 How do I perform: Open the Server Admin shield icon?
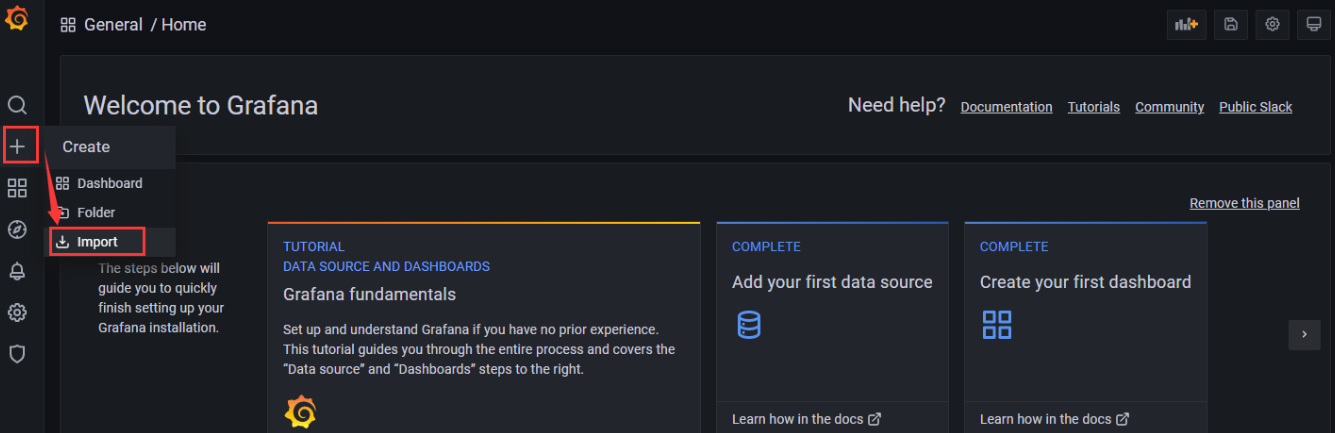[17, 354]
